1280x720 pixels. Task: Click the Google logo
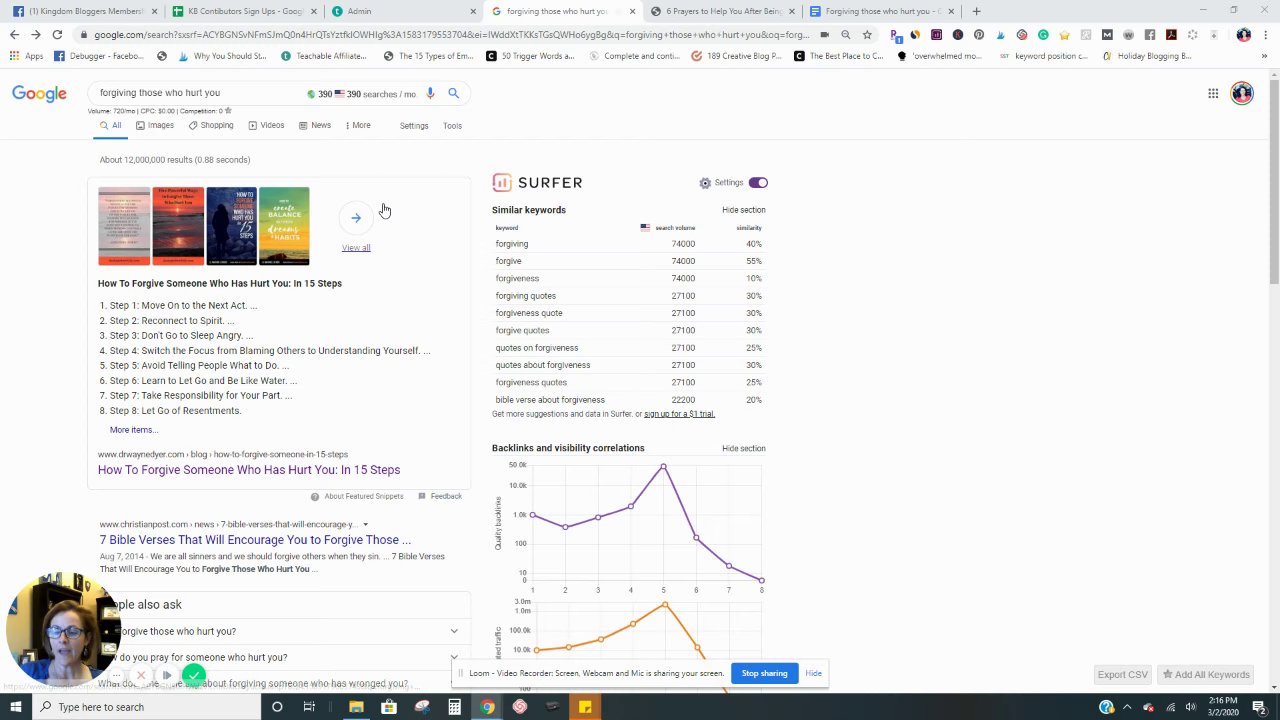[39, 93]
